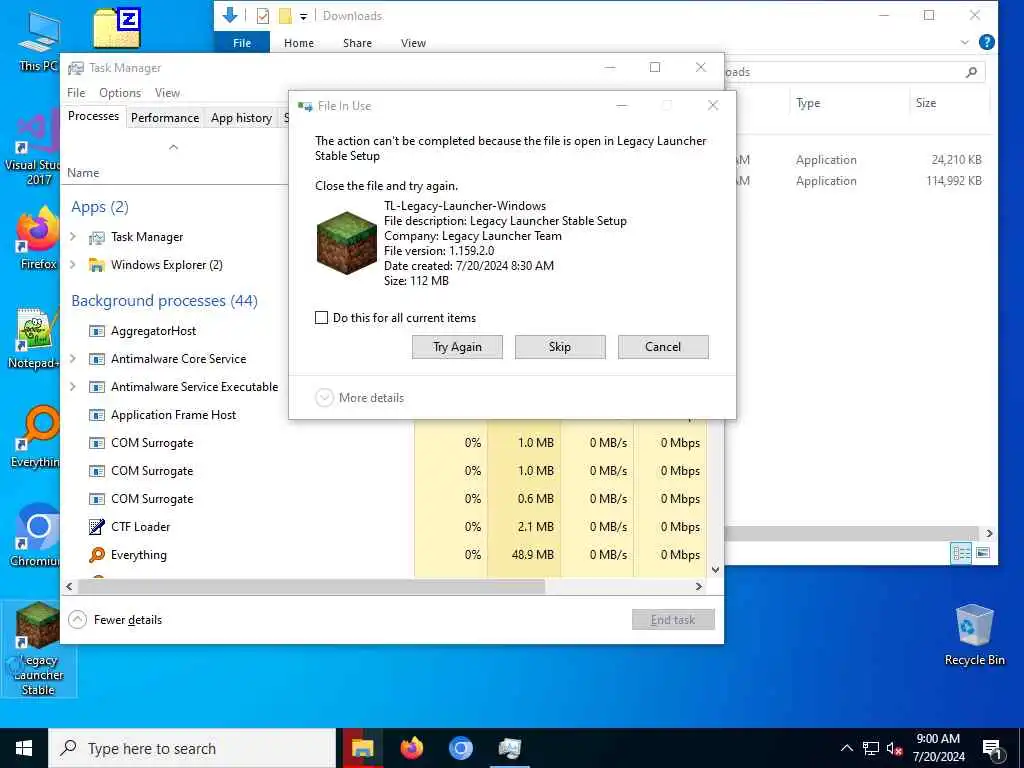Click the network tray icon
Screen dimensions: 1024x768
click(871, 748)
